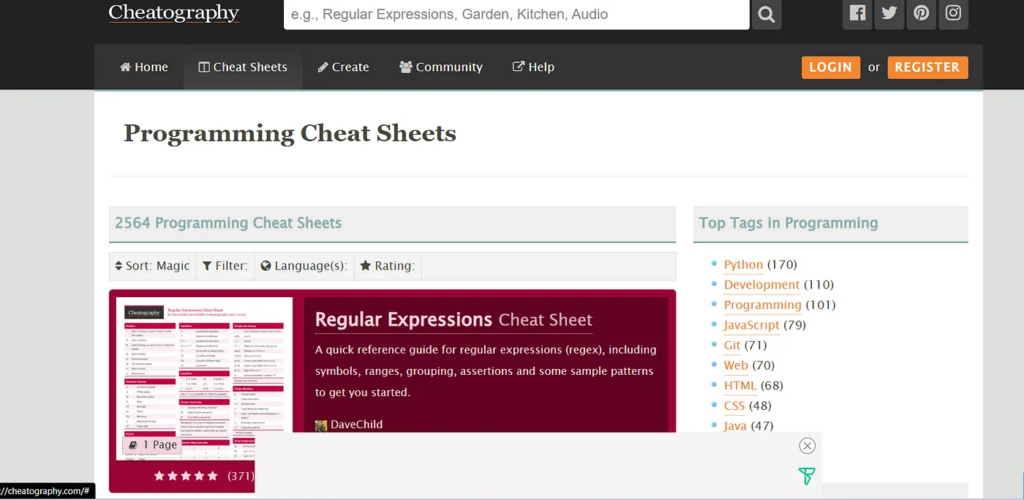Select the Web tag
The height and width of the screenshot is (500, 1024).
[x=736, y=366]
